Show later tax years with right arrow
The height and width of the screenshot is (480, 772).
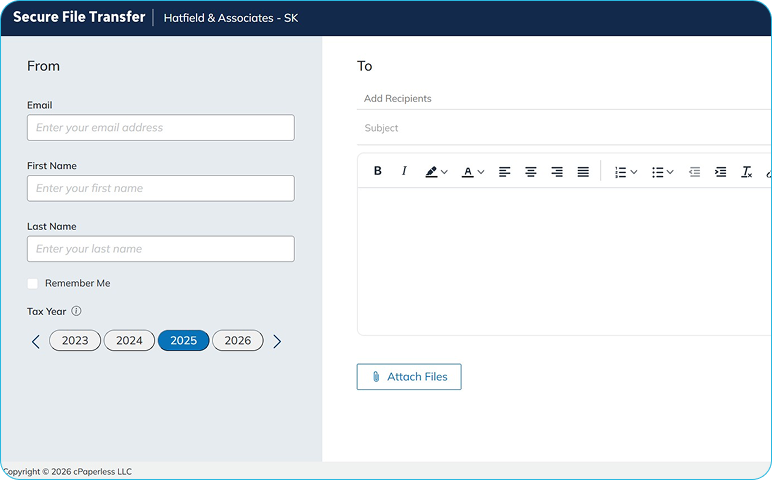pyautogui.click(x=277, y=342)
